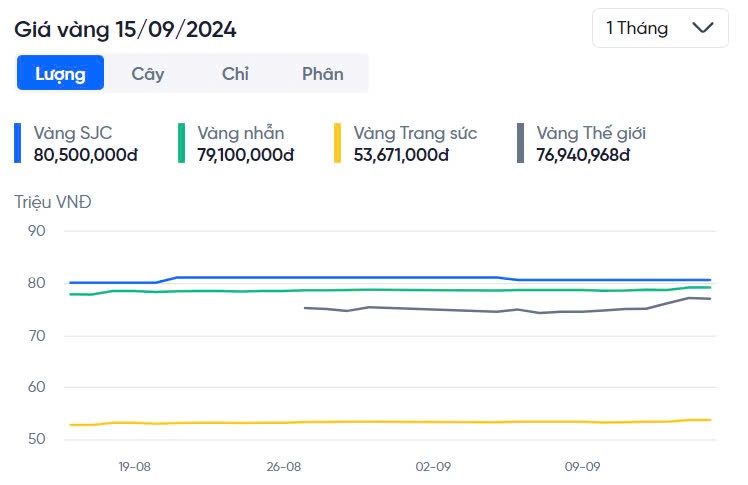
Task: Click the green Vàng nhẫn color bar
Action: (x=182, y=143)
